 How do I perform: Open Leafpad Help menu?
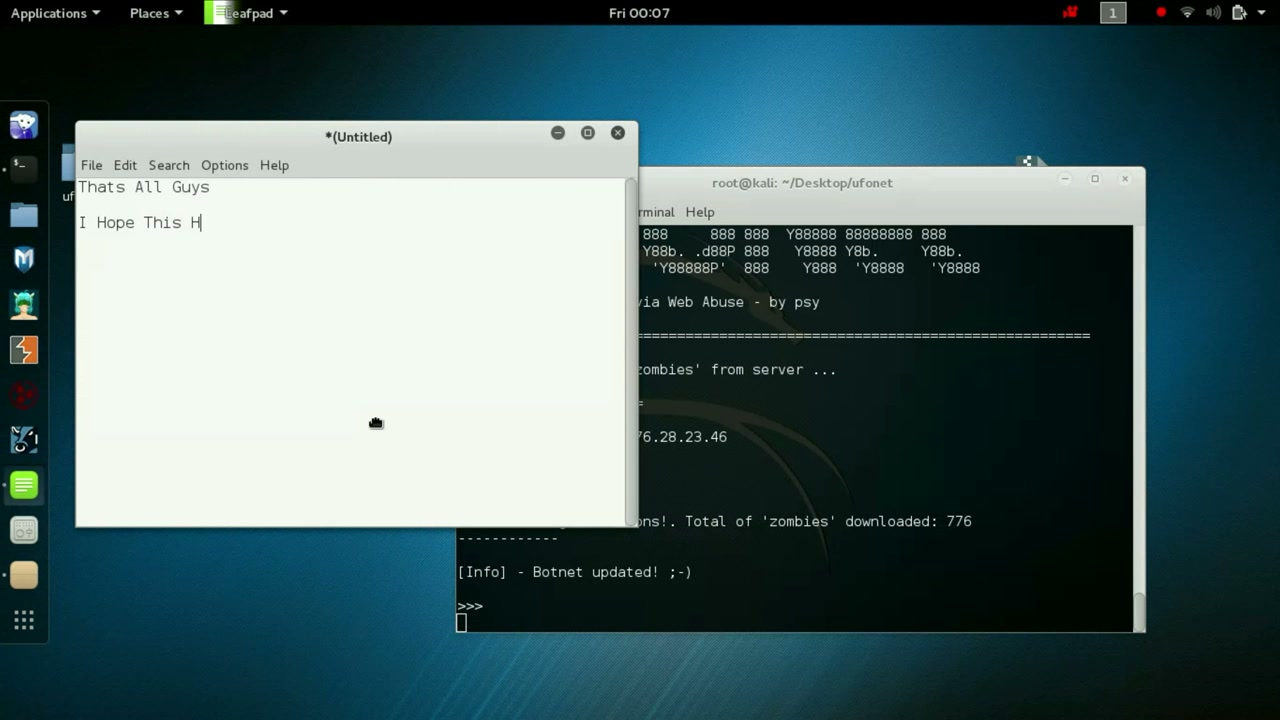(x=274, y=165)
